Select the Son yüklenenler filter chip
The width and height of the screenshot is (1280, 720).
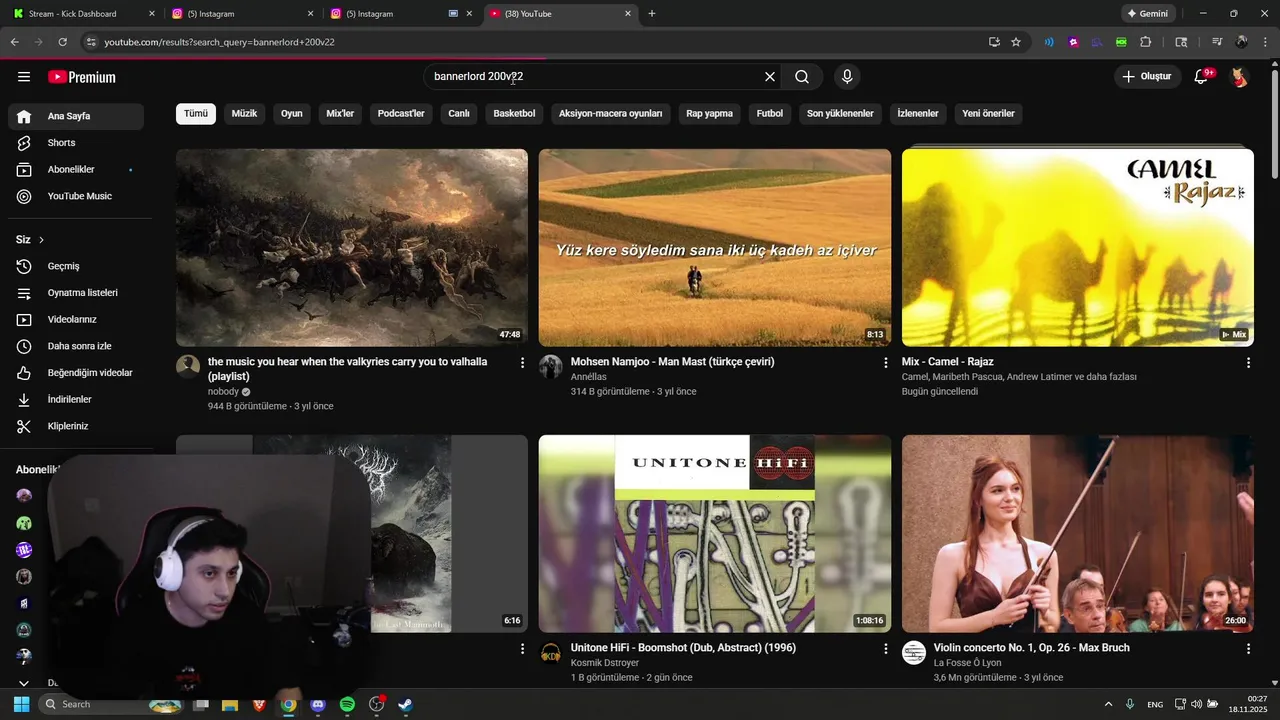point(840,113)
